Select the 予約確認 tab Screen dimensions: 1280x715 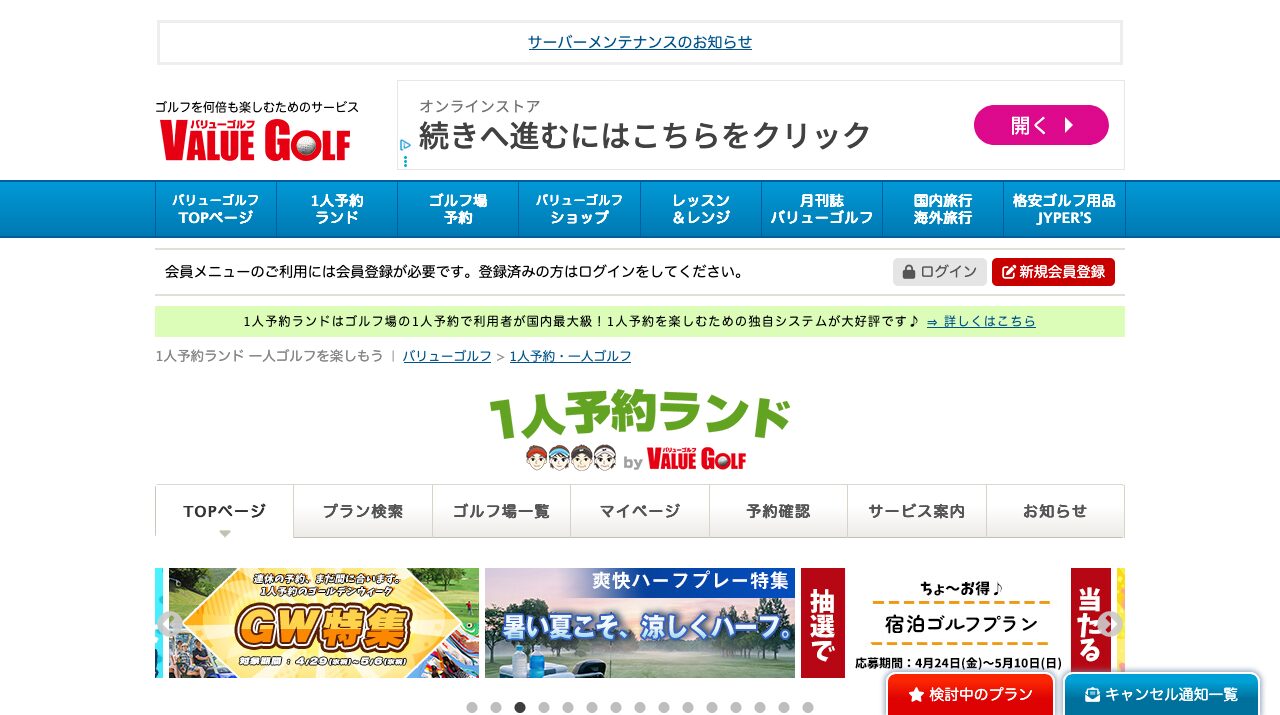778,511
